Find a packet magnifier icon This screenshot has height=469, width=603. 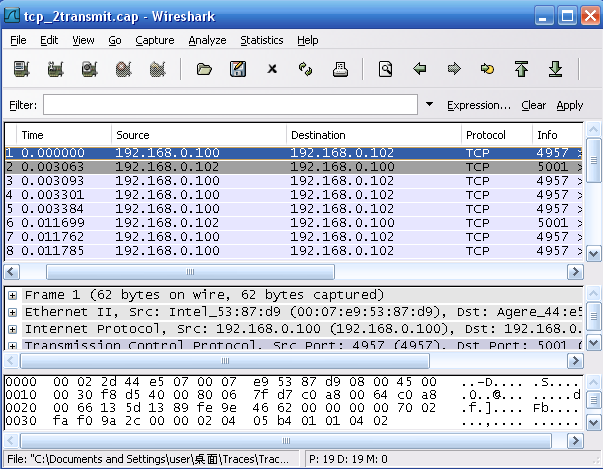click(385, 69)
